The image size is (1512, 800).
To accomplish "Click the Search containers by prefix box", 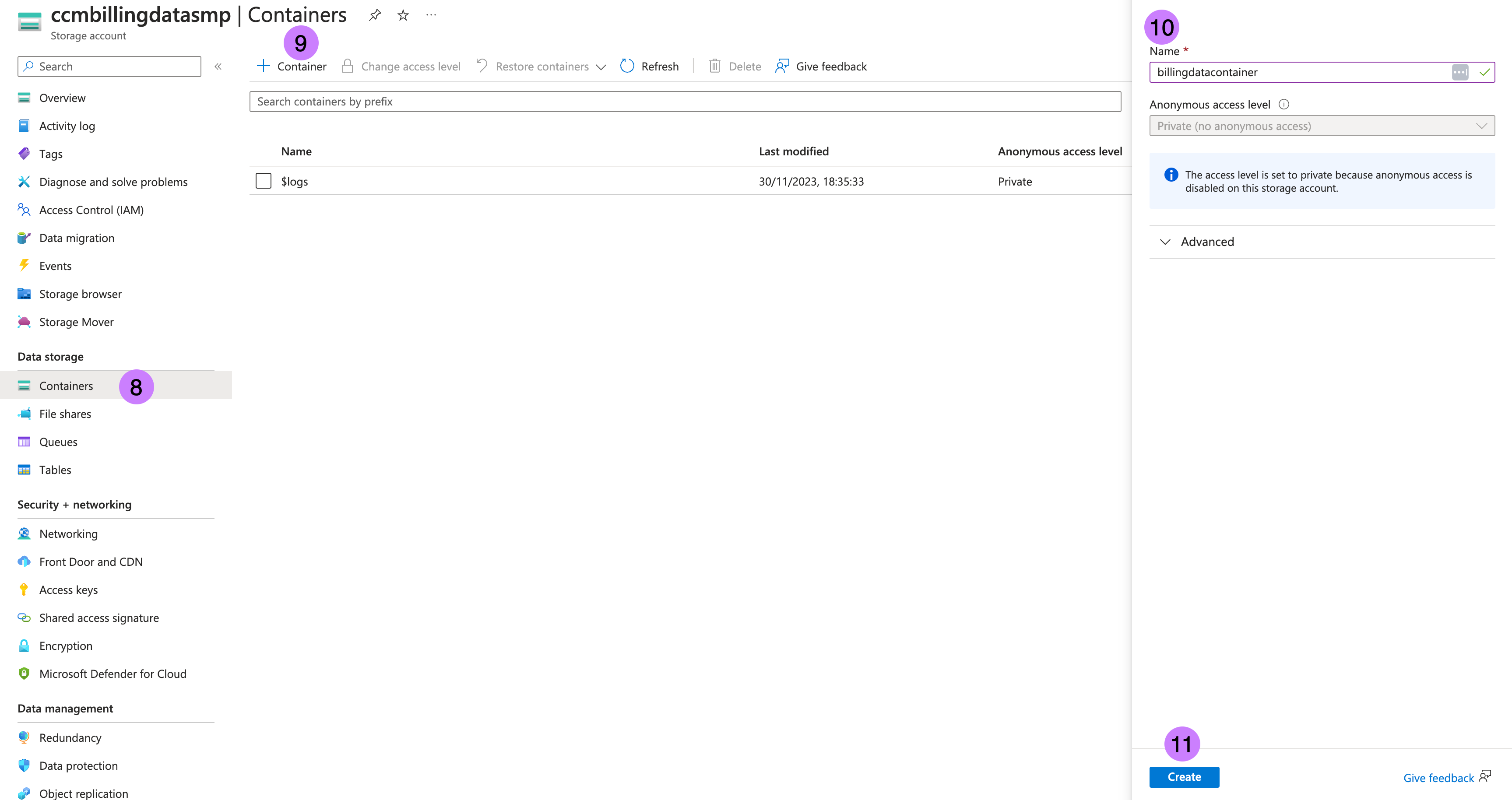I will (684, 102).
